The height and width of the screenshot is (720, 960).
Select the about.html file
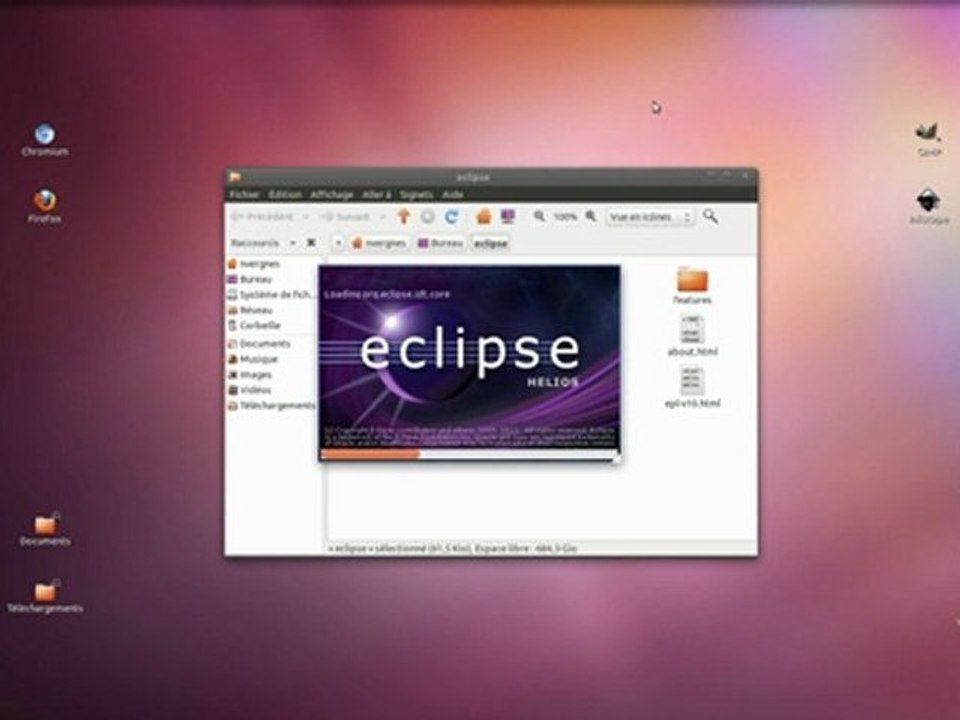click(692, 336)
